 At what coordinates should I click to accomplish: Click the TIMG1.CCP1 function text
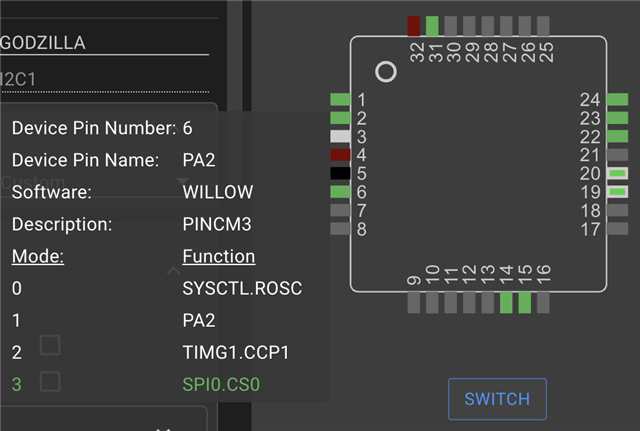(236, 352)
